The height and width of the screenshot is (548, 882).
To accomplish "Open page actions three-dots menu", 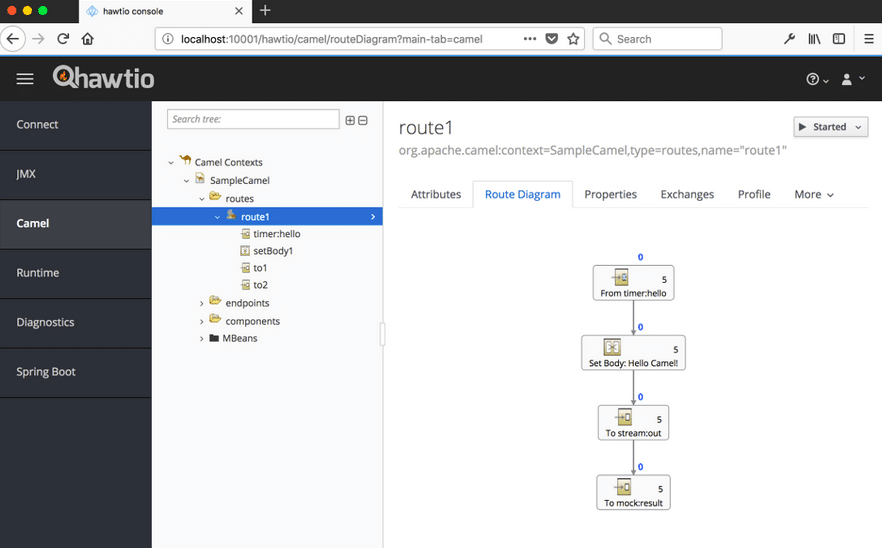I will 530,39.
